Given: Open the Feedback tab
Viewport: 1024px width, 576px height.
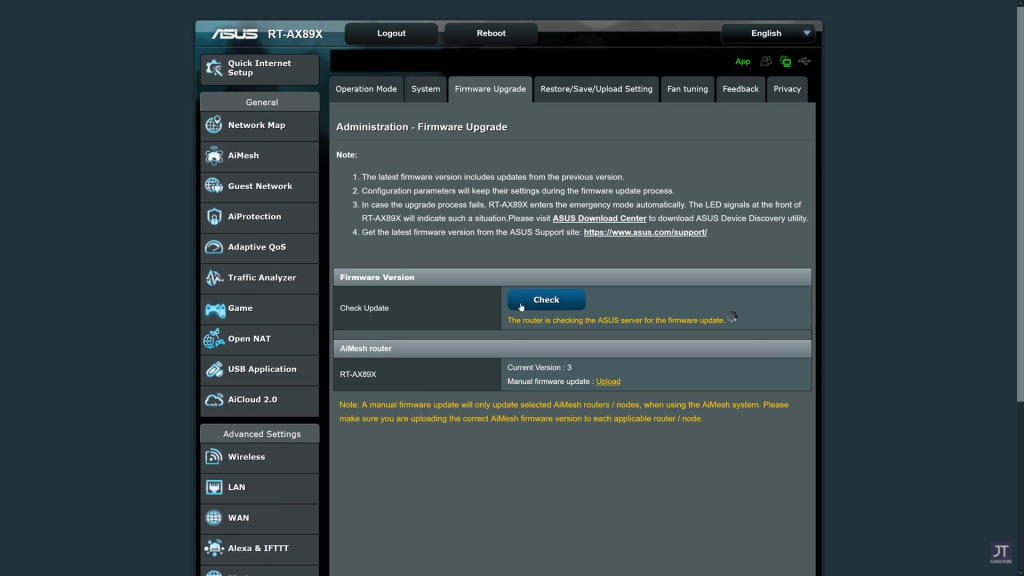Looking at the screenshot, I should (741, 89).
